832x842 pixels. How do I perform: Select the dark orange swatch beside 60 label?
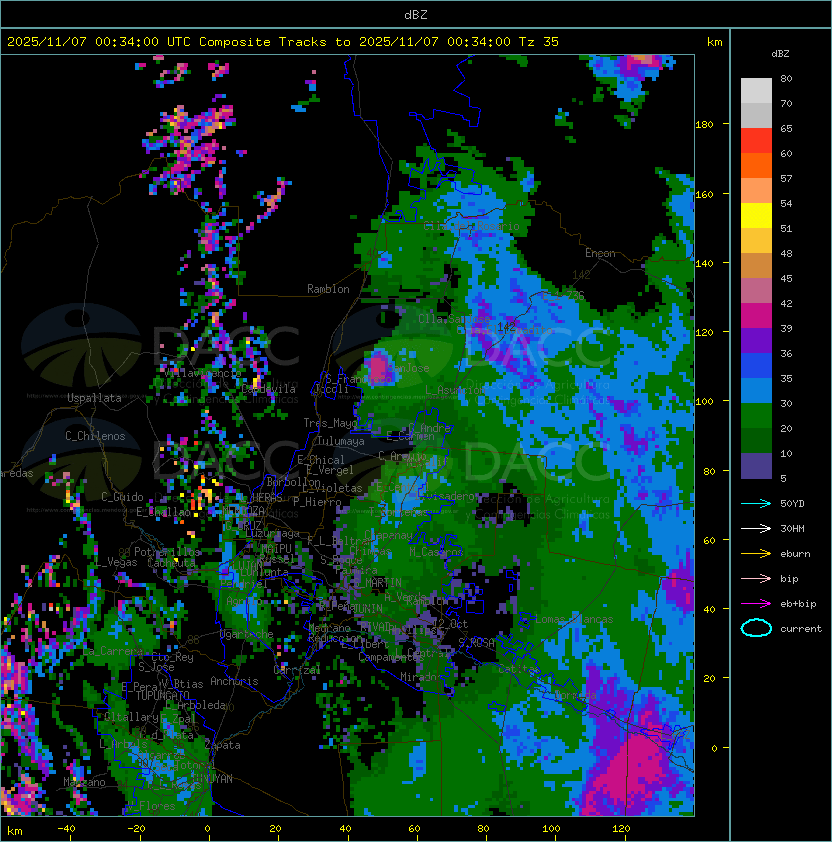(756, 166)
